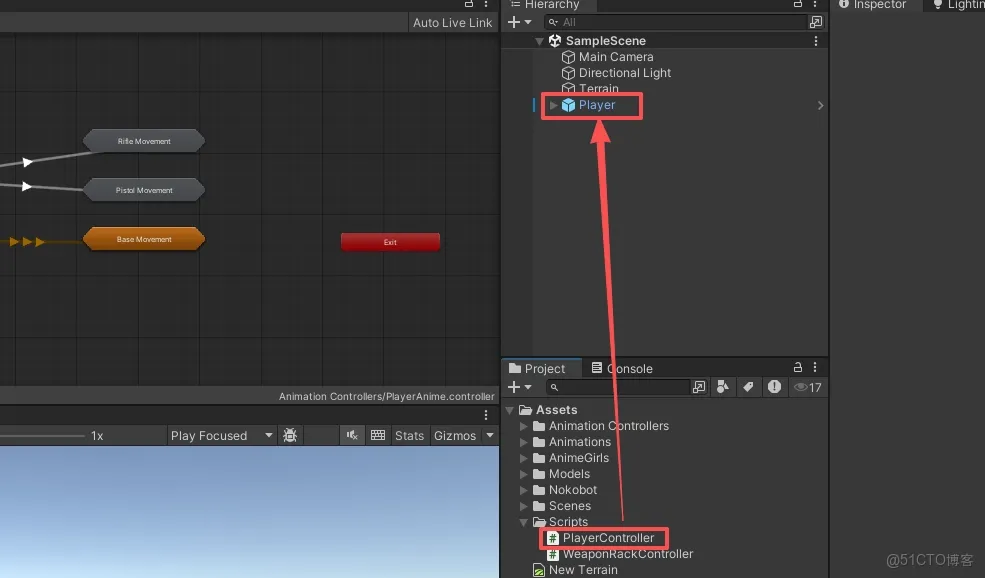Click the search by label icon in Project toolbar

pyautogui.click(x=749, y=387)
